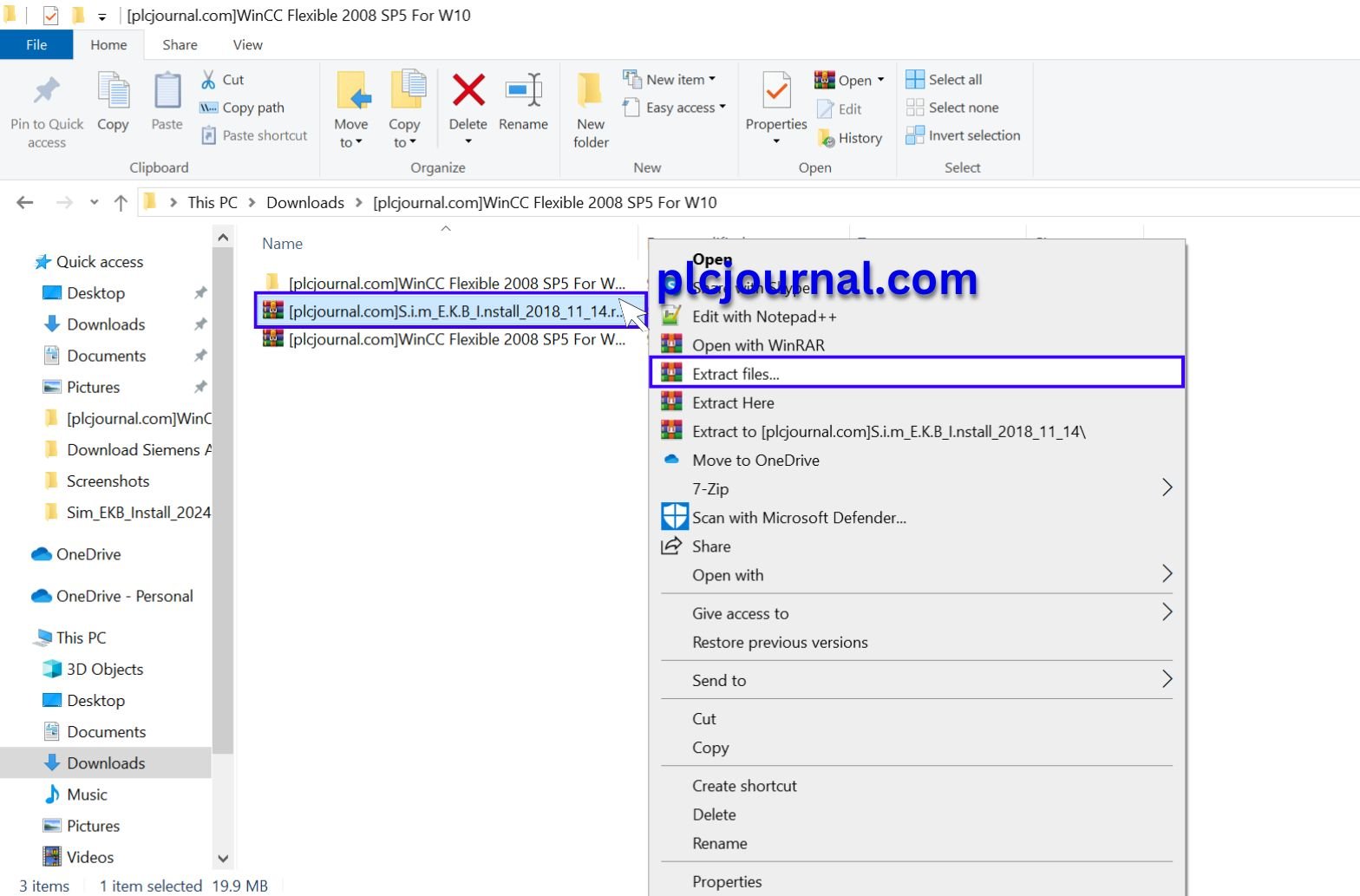Click the Copy ribbon icon

point(113,92)
